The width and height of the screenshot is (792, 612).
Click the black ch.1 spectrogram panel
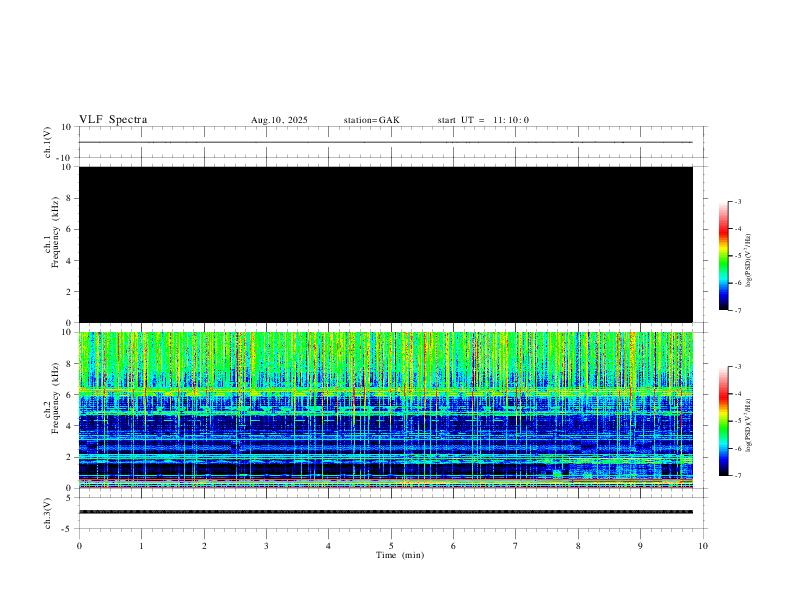[386, 244]
